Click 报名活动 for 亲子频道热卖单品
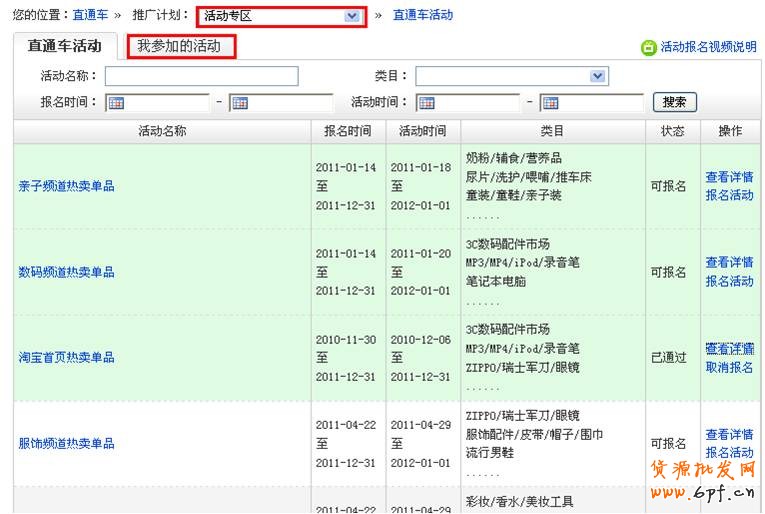Screen dimensions: 765x514 tap(729, 195)
